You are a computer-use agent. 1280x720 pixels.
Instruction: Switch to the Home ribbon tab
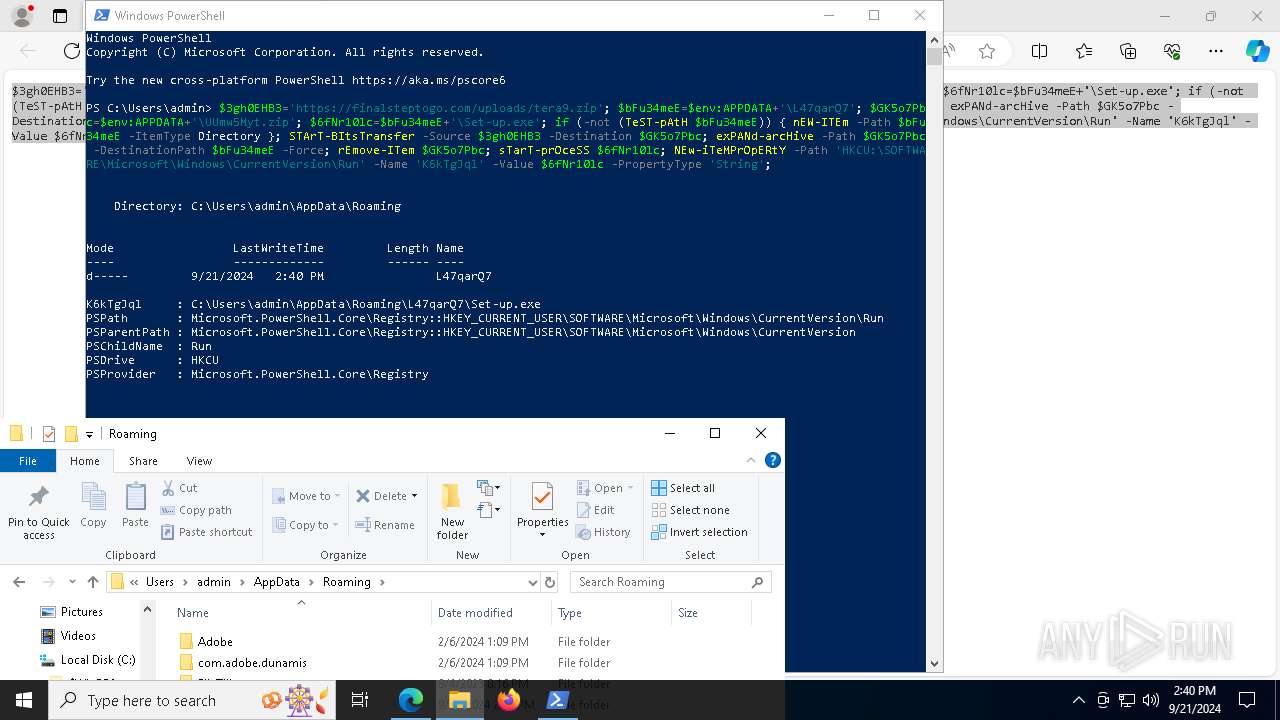click(84, 461)
